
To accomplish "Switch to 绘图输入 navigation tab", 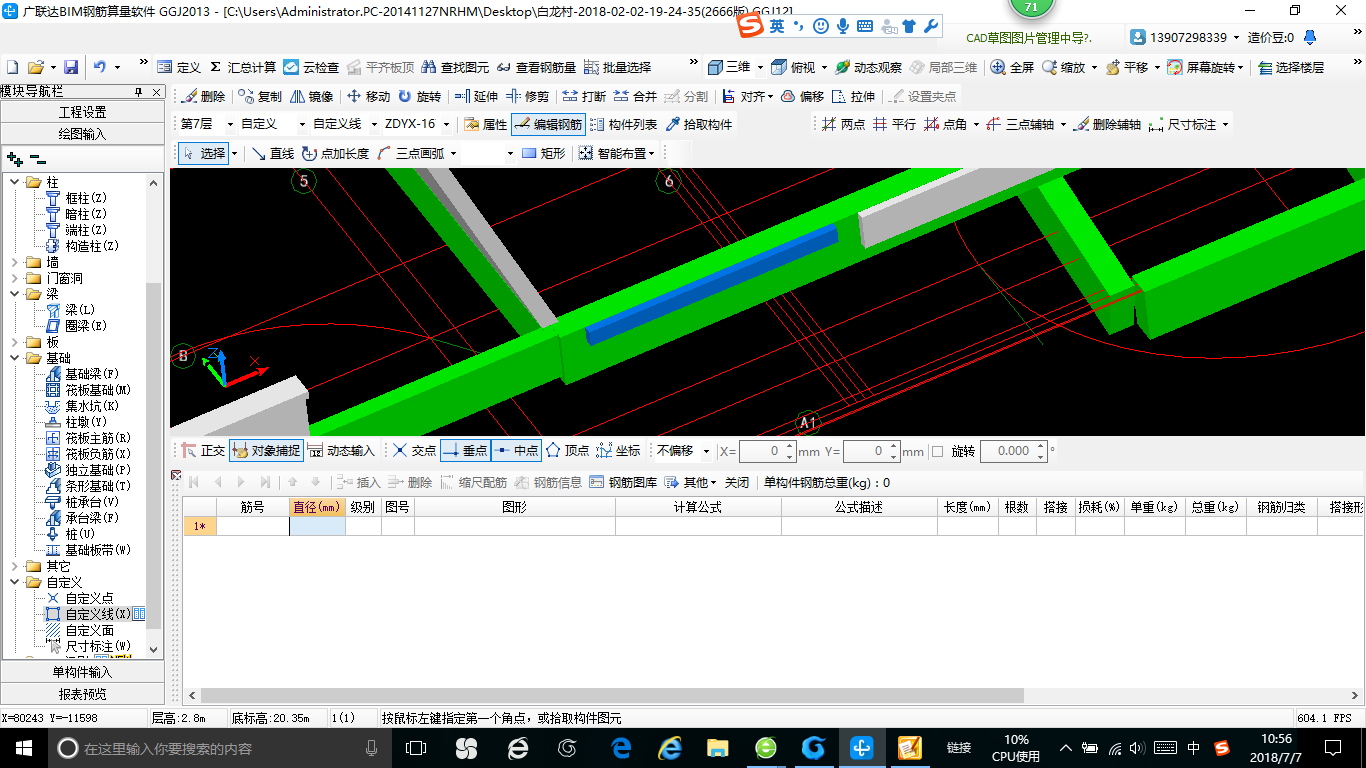I will (x=82, y=133).
